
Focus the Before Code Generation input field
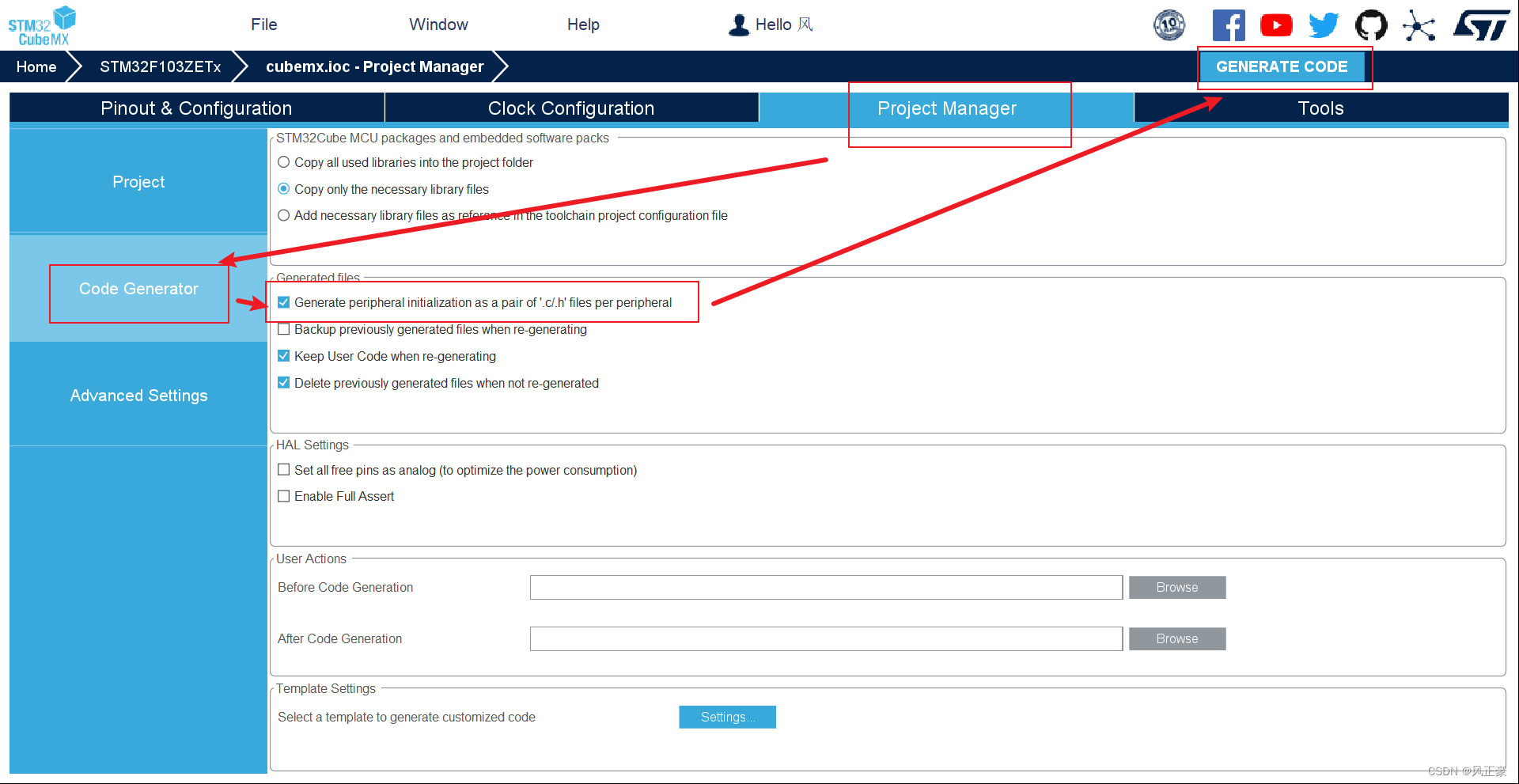click(826, 587)
